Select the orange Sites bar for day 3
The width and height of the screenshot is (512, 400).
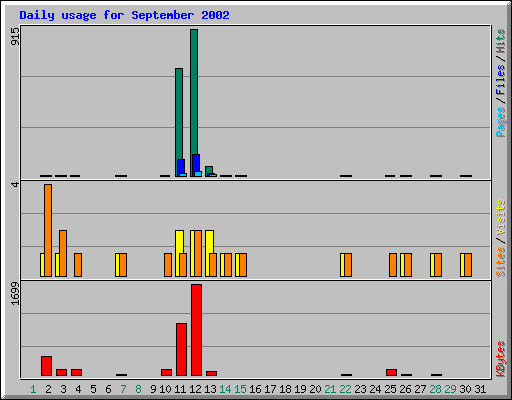pyautogui.click(x=63, y=253)
